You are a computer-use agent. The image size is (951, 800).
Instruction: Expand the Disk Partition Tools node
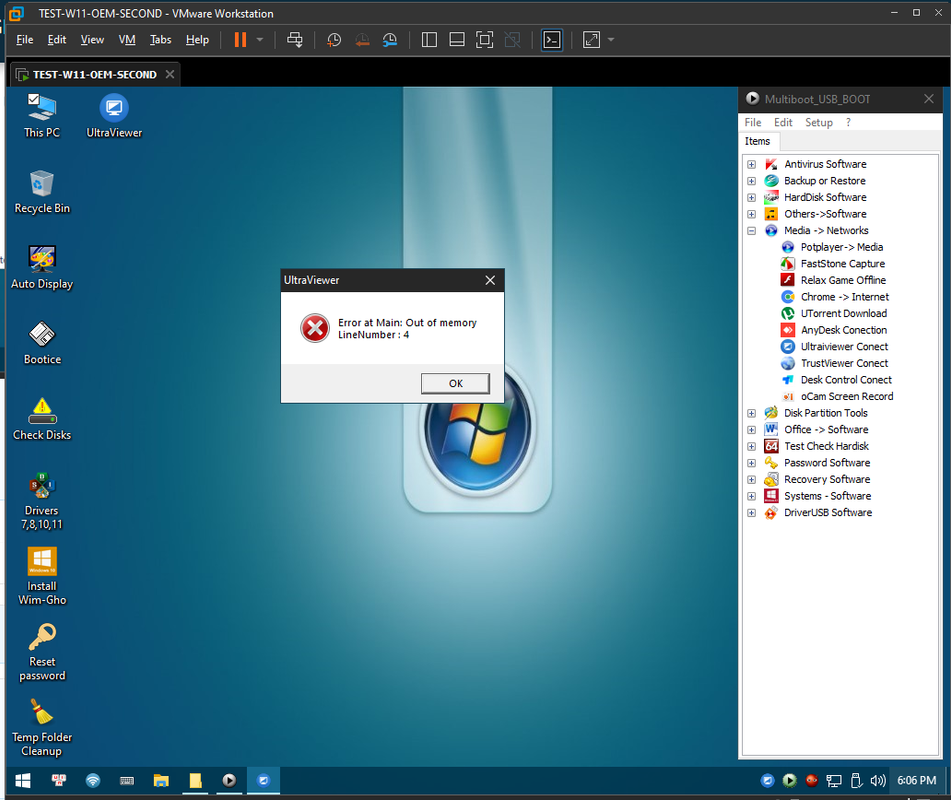(751, 413)
